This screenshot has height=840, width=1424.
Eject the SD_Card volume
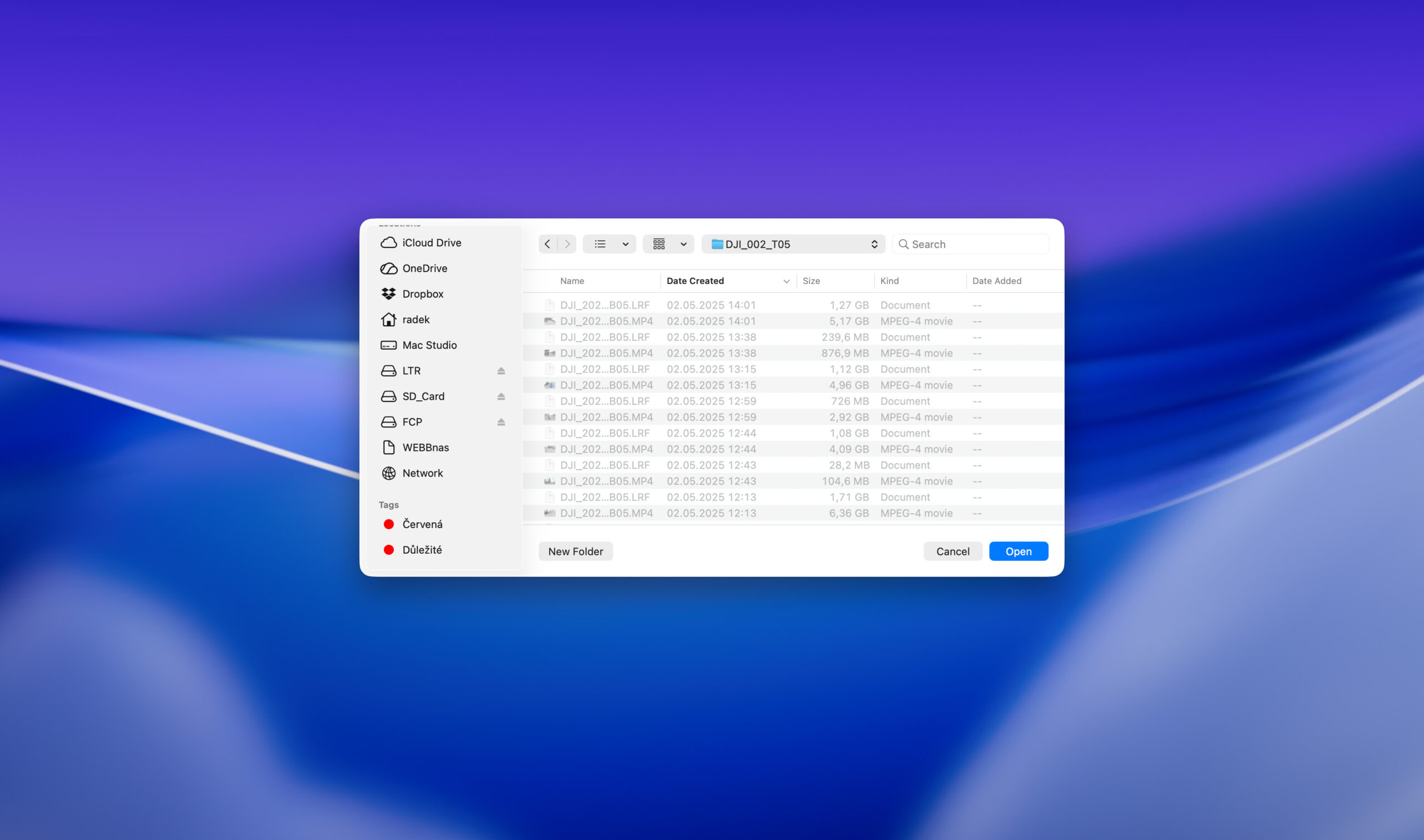[x=501, y=396]
